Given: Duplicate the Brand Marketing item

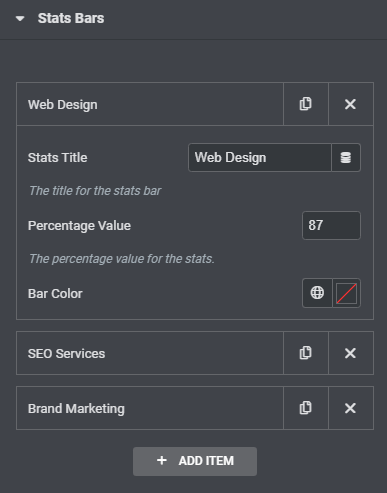Looking at the screenshot, I should (x=306, y=408).
